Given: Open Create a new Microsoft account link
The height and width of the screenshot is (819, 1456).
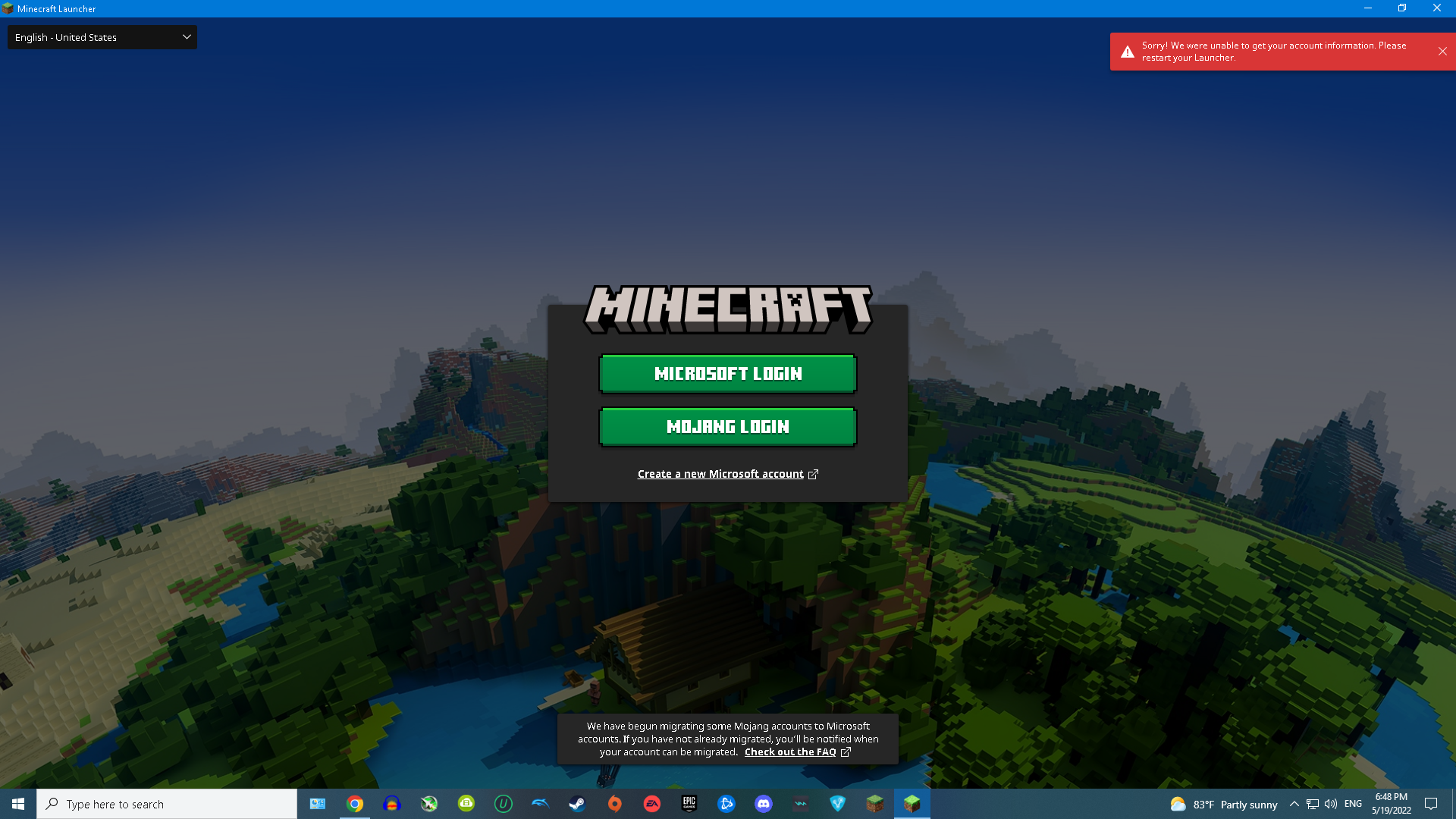Looking at the screenshot, I should tap(720, 474).
